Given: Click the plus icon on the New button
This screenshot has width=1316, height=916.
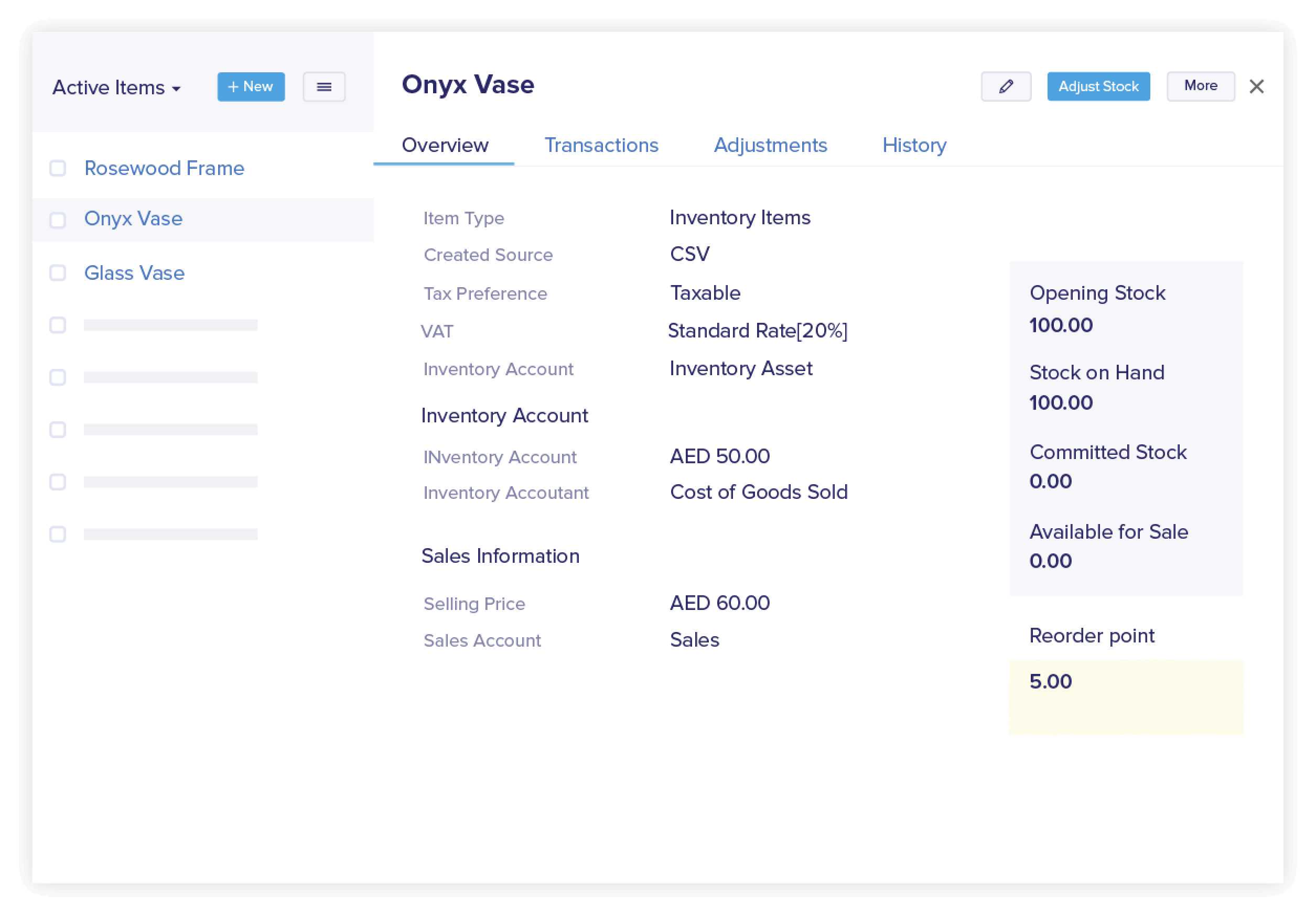Looking at the screenshot, I should (233, 86).
